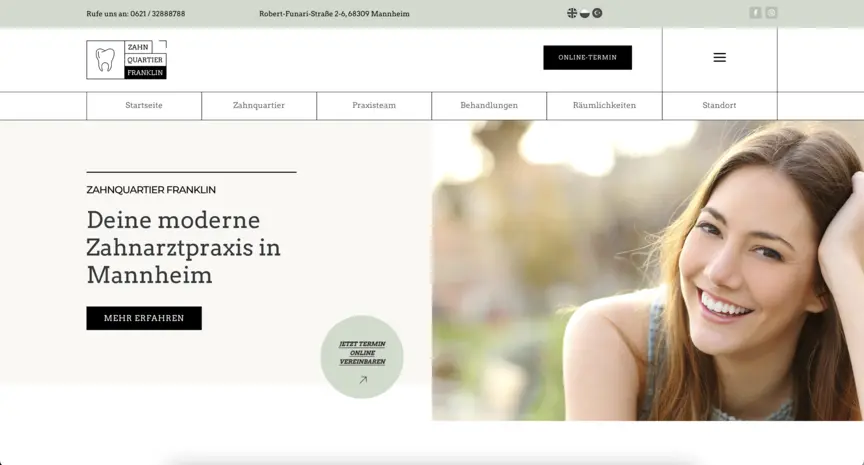Click the arrow in the green circle
Screen dimensions: 864x465
click(x=363, y=380)
